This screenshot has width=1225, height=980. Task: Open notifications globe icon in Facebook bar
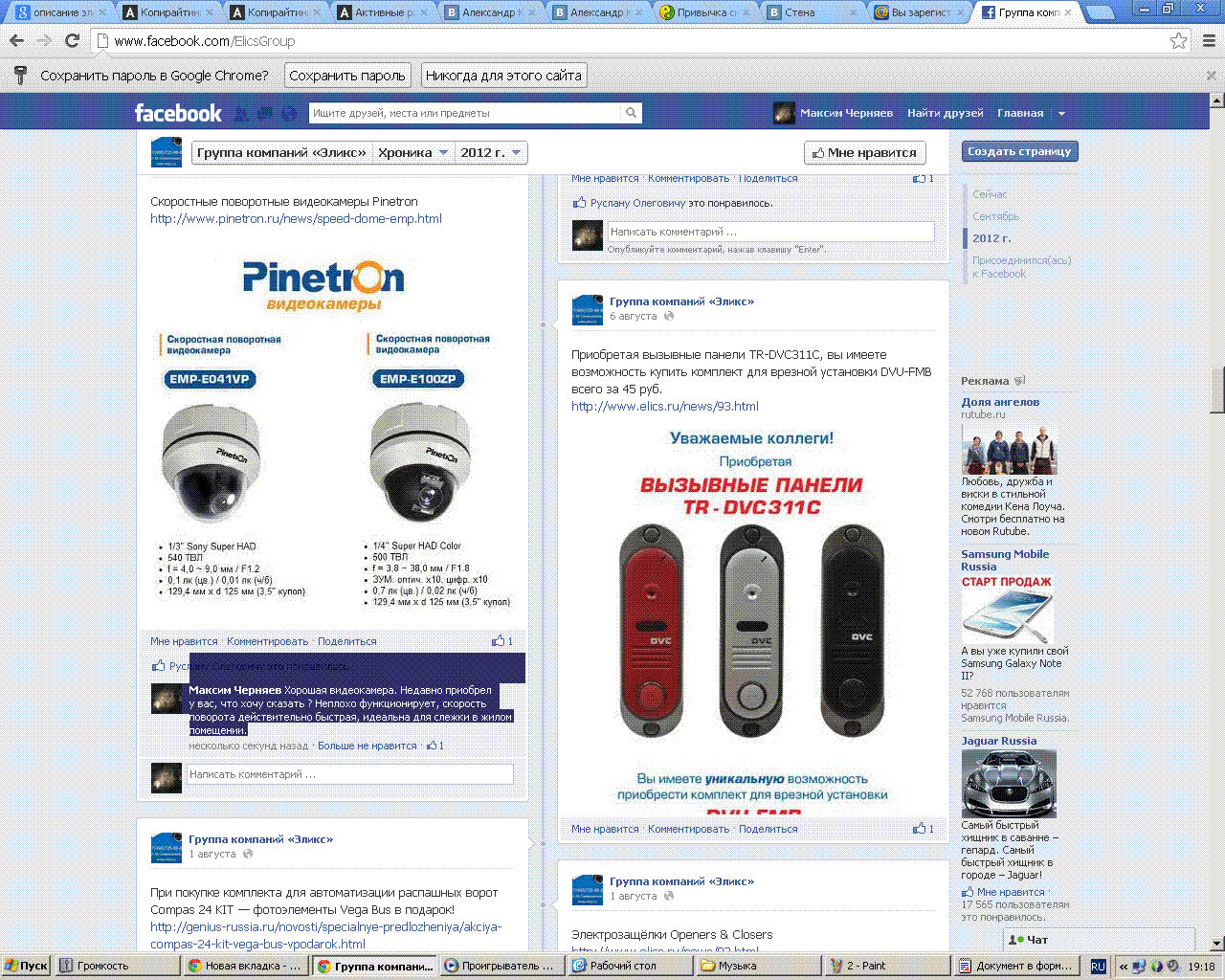coord(289,114)
